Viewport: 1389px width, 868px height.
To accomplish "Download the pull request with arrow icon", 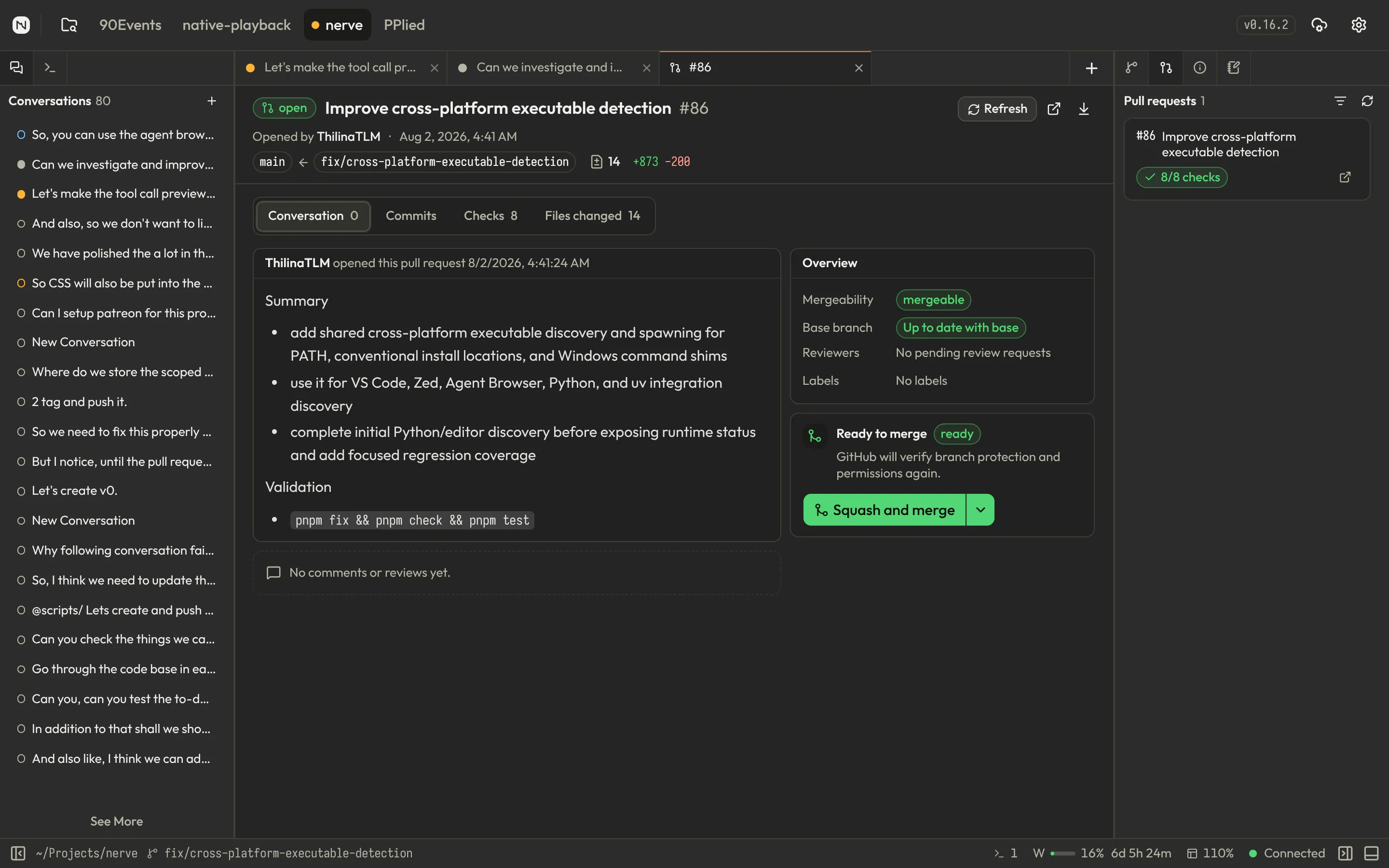I will [x=1084, y=109].
